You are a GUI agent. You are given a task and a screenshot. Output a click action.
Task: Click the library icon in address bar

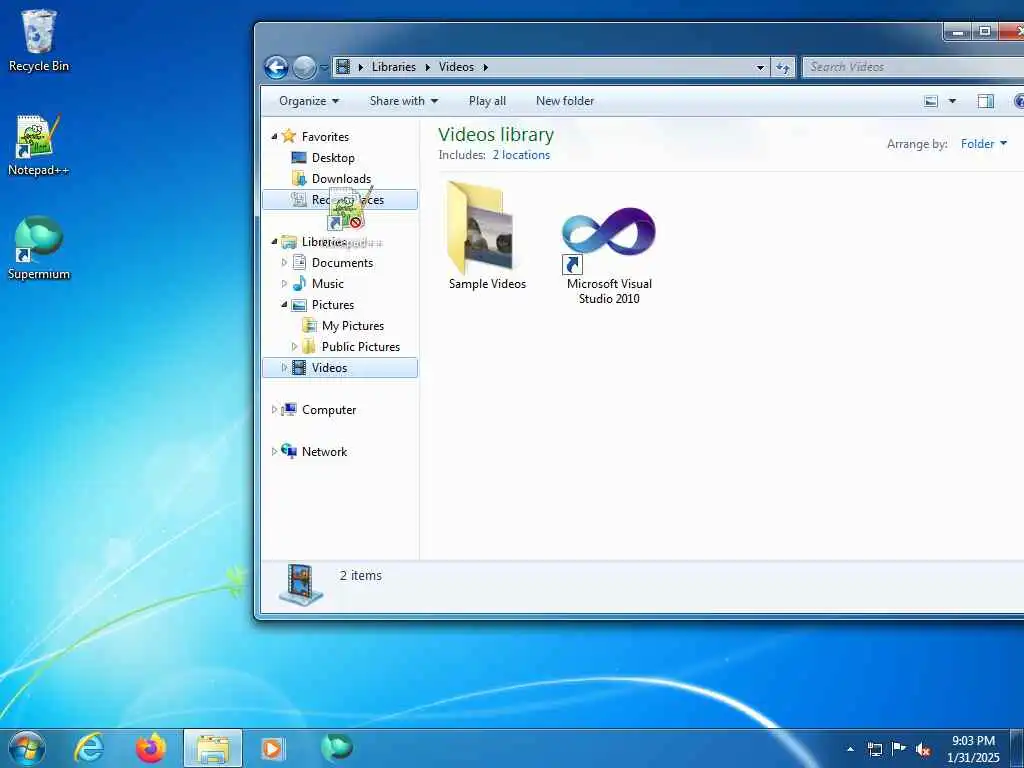(x=343, y=67)
